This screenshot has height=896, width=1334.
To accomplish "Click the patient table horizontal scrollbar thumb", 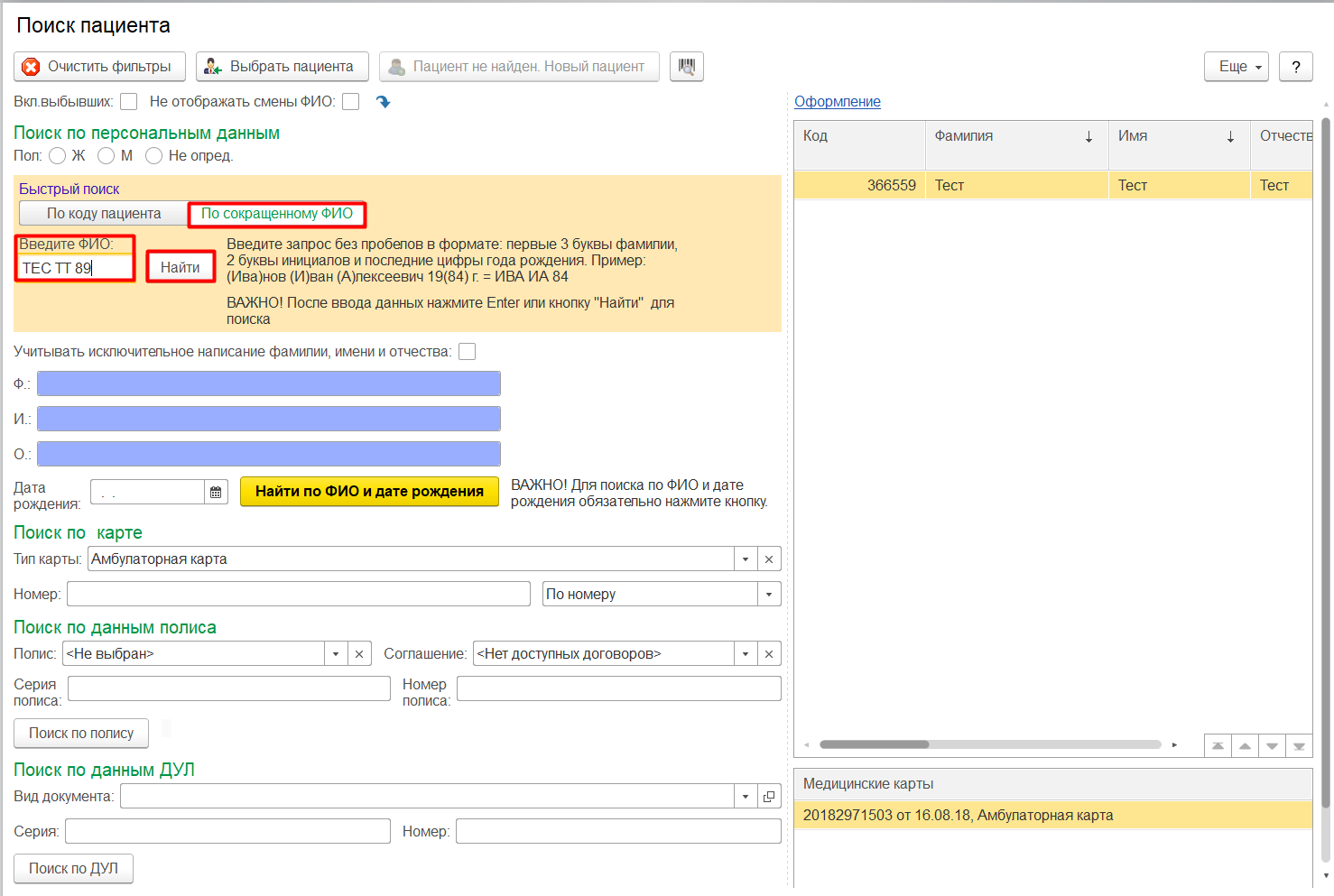I will 874,744.
